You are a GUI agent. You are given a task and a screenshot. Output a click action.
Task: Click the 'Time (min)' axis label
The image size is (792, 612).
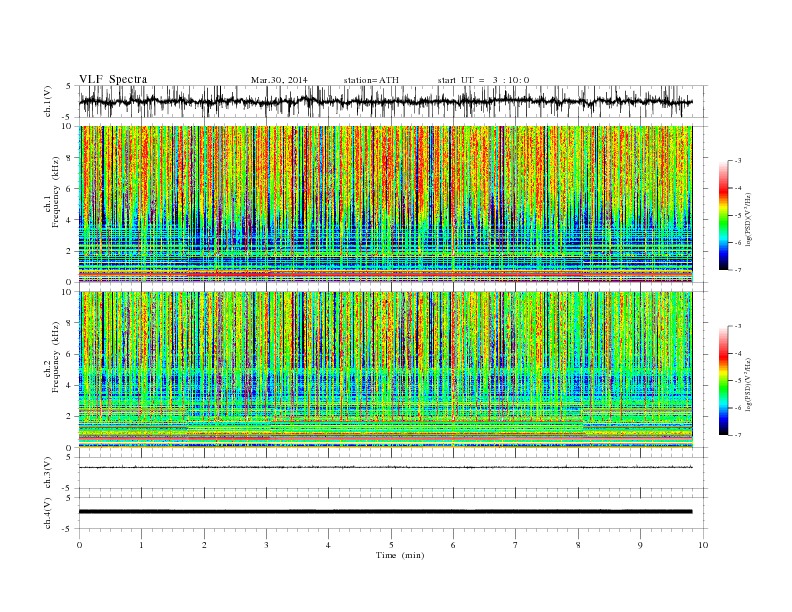coord(400,555)
